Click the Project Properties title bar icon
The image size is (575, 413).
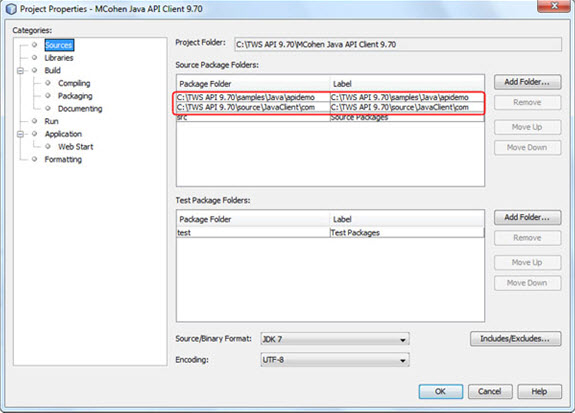[11, 9]
